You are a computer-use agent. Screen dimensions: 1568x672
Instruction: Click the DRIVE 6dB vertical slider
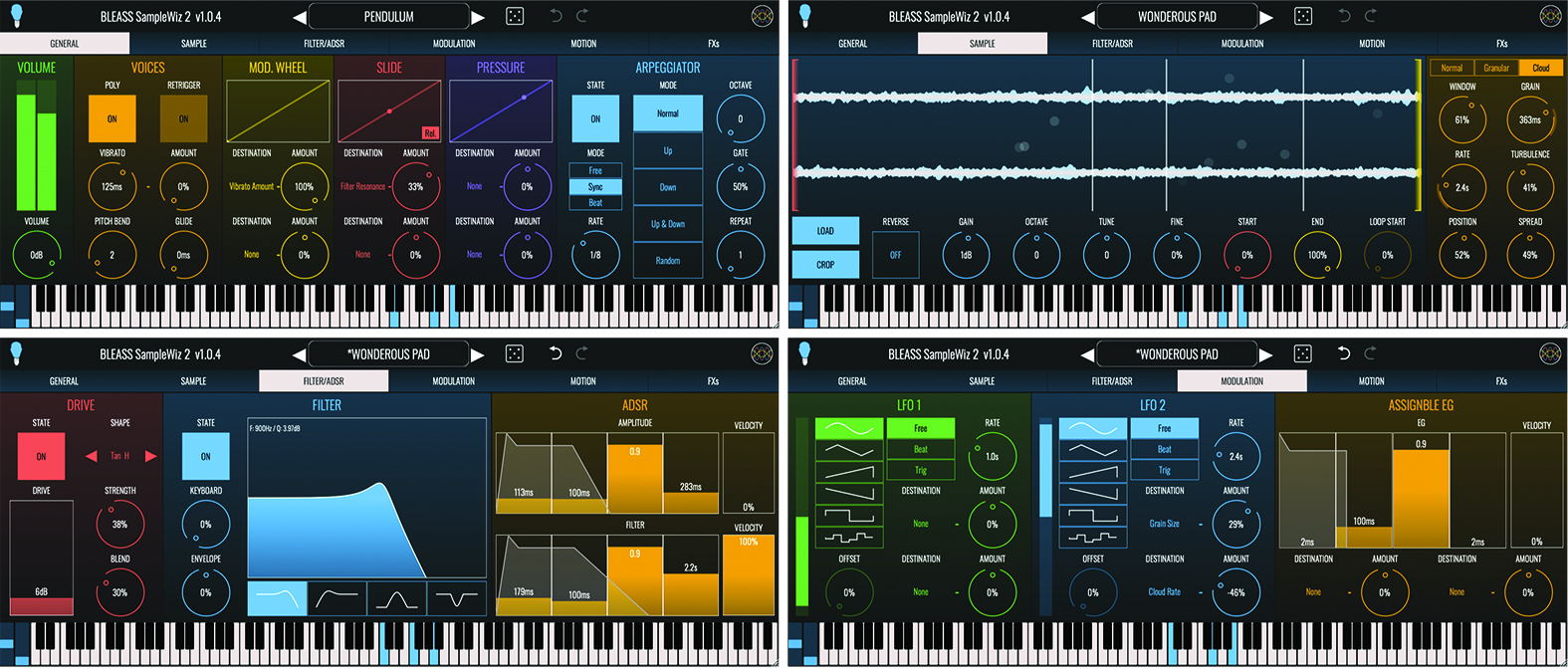pos(41,558)
